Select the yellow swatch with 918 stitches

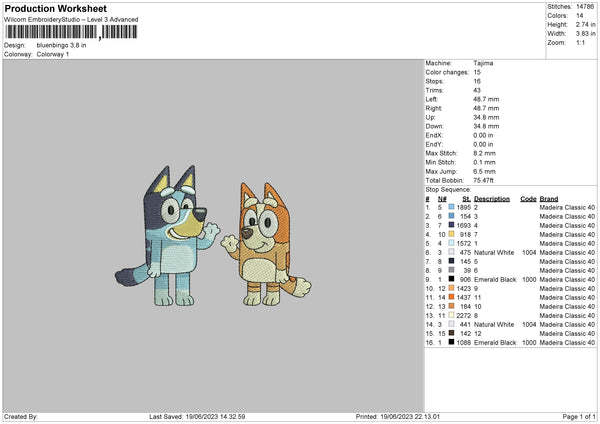(x=451, y=235)
